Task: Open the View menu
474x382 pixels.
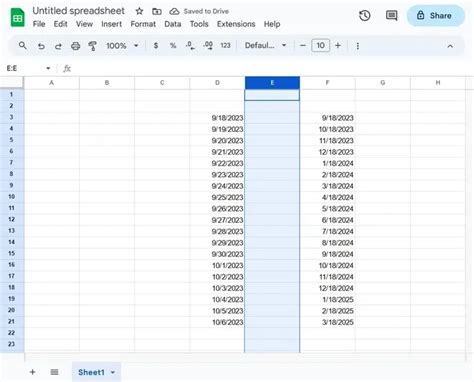Action: pos(84,24)
